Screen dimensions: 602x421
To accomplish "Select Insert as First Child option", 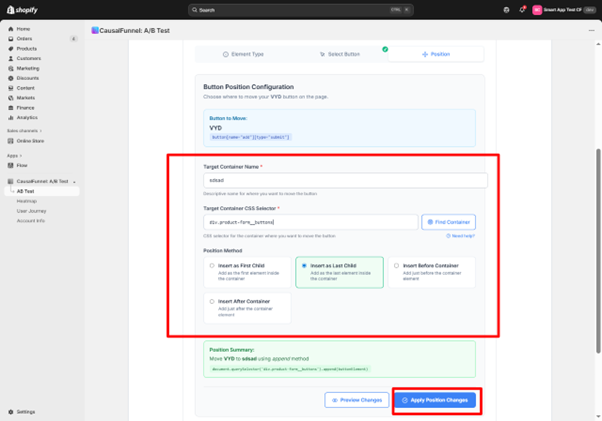I will [x=212, y=265].
